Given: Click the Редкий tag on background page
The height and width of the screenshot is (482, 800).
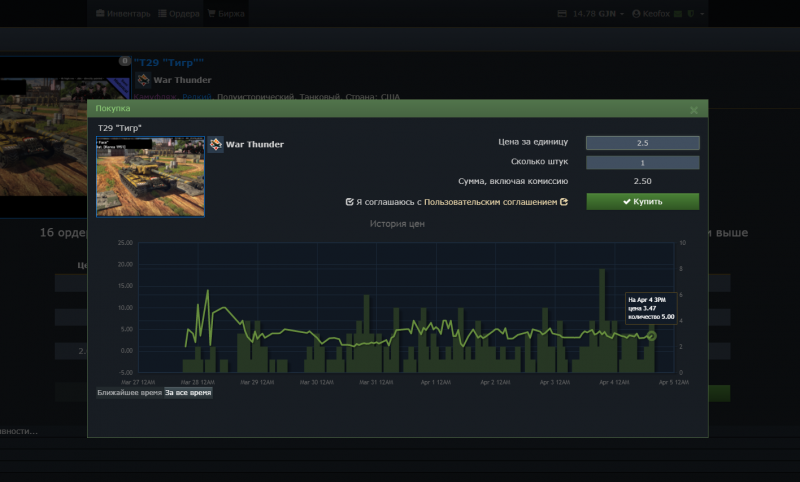Looking at the screenshot, I should [x=196, y=96].
